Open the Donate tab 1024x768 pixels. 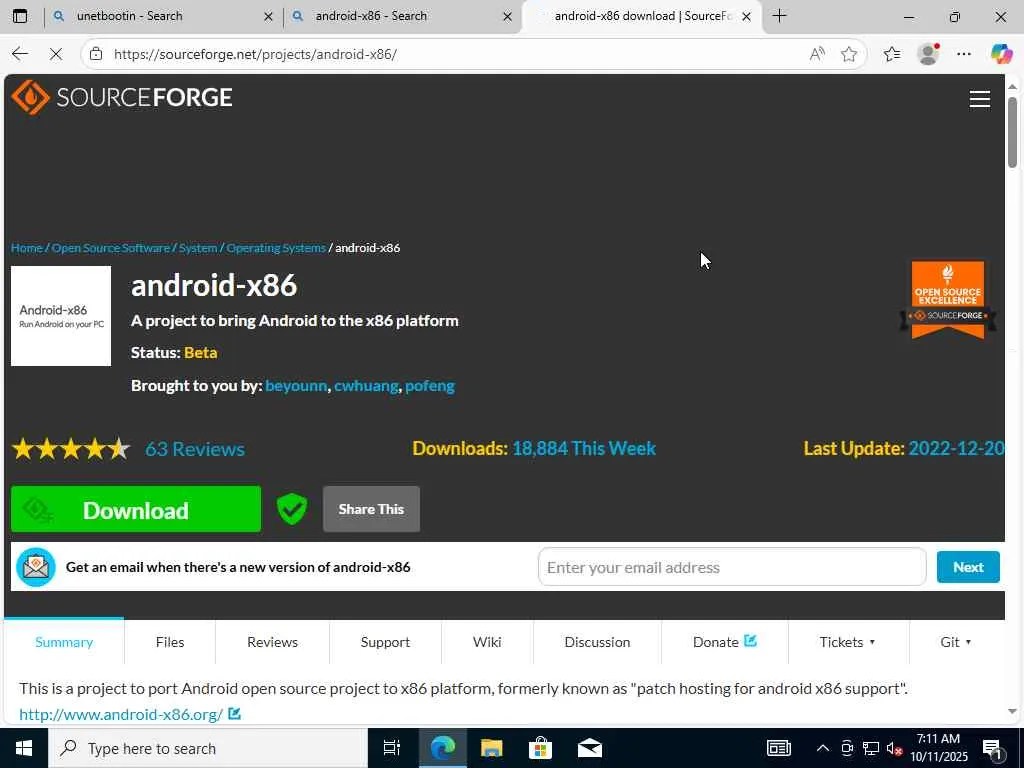coord(724,642)
